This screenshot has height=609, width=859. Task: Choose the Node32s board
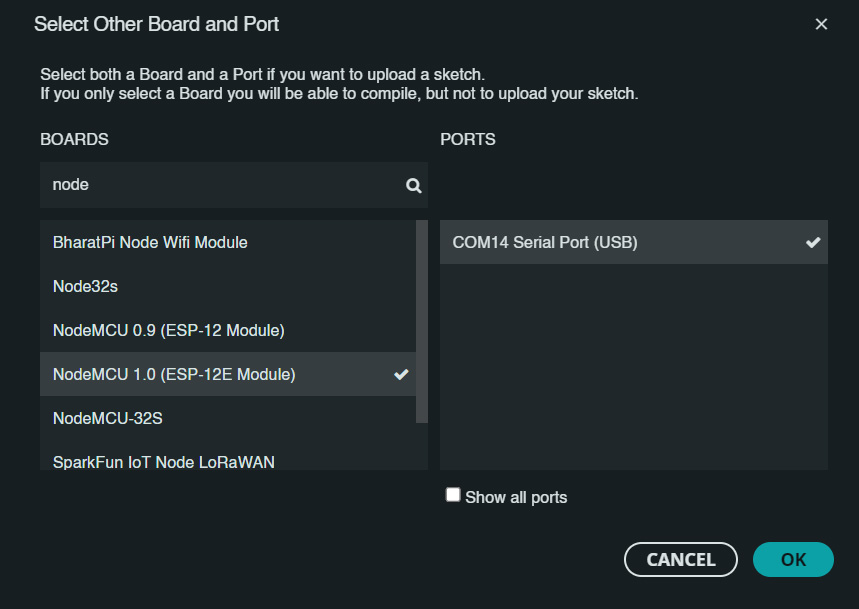(x=228, y=286)
